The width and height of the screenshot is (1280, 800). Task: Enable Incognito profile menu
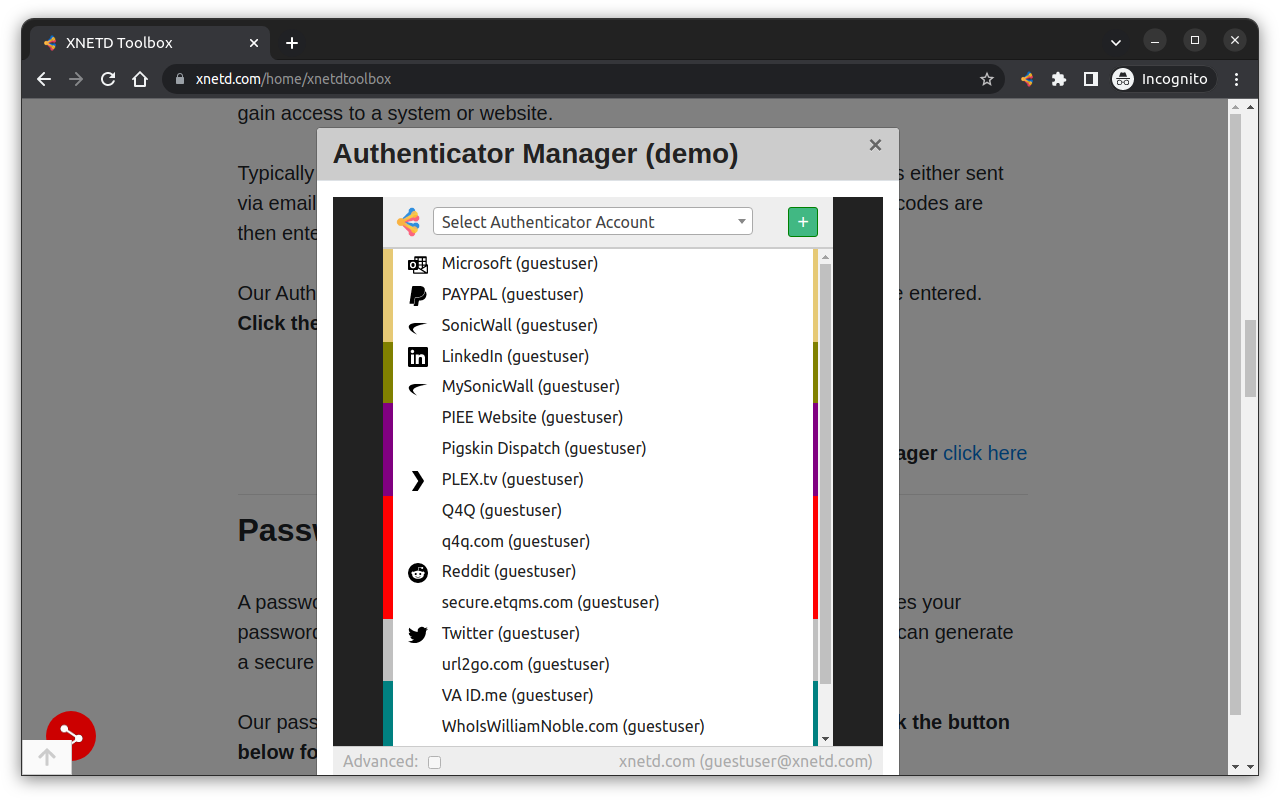(x=1162, y=78)
